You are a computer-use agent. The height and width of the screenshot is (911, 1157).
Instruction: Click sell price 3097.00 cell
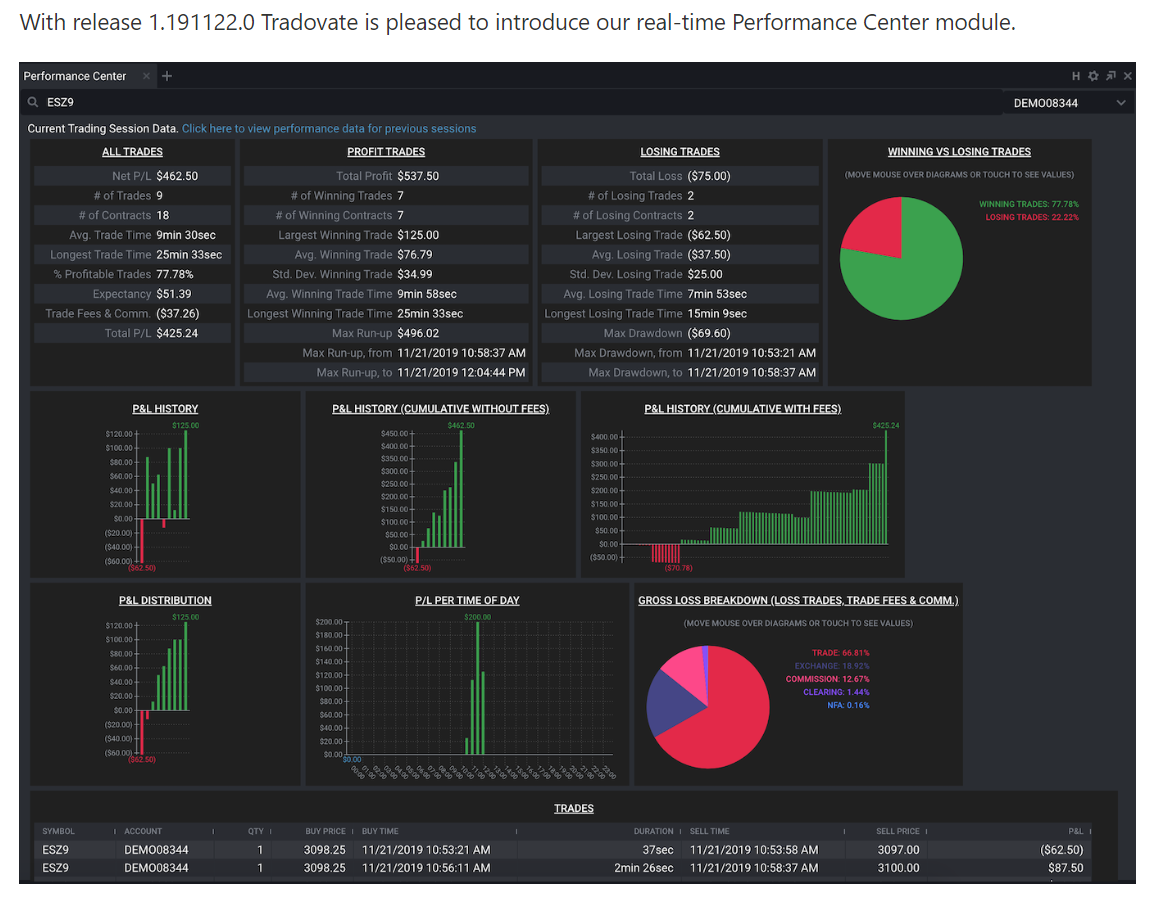[898, 850]
